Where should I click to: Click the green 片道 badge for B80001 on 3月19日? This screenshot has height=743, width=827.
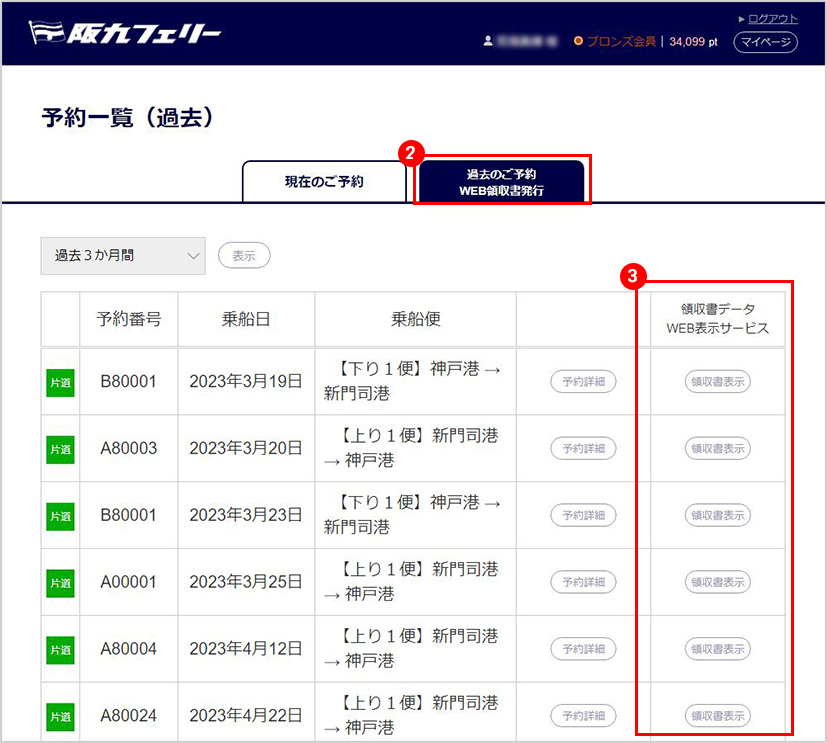(x=60, y=382)
